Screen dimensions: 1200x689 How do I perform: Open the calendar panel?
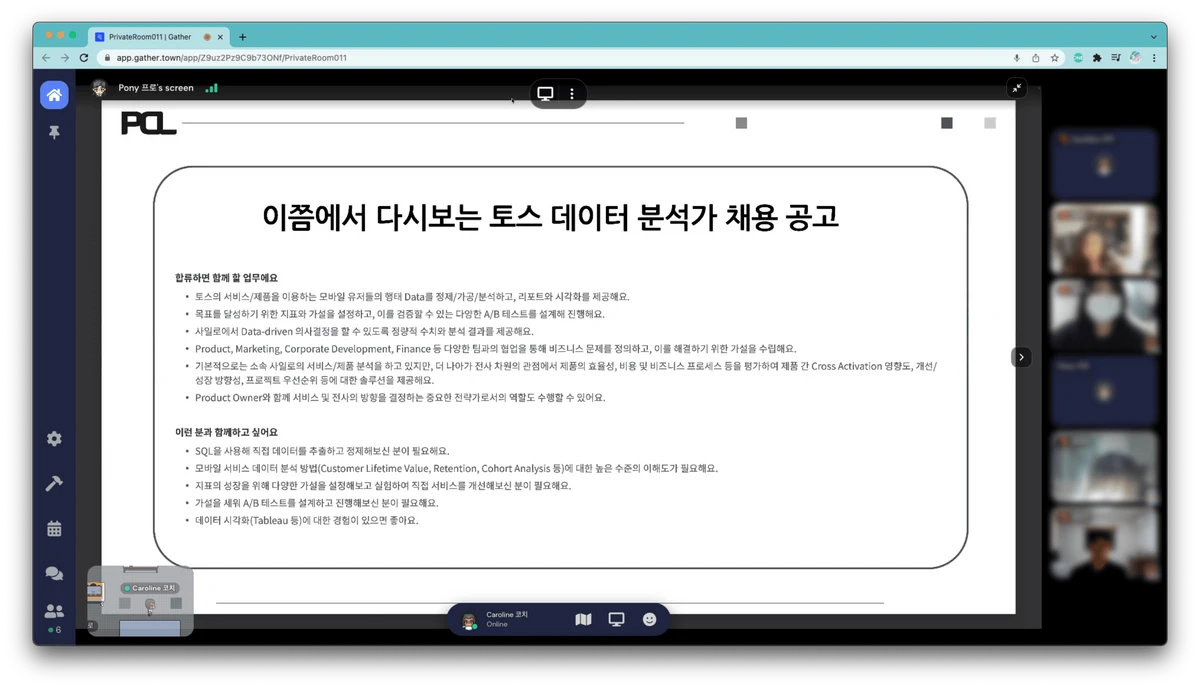click(54, 529)
